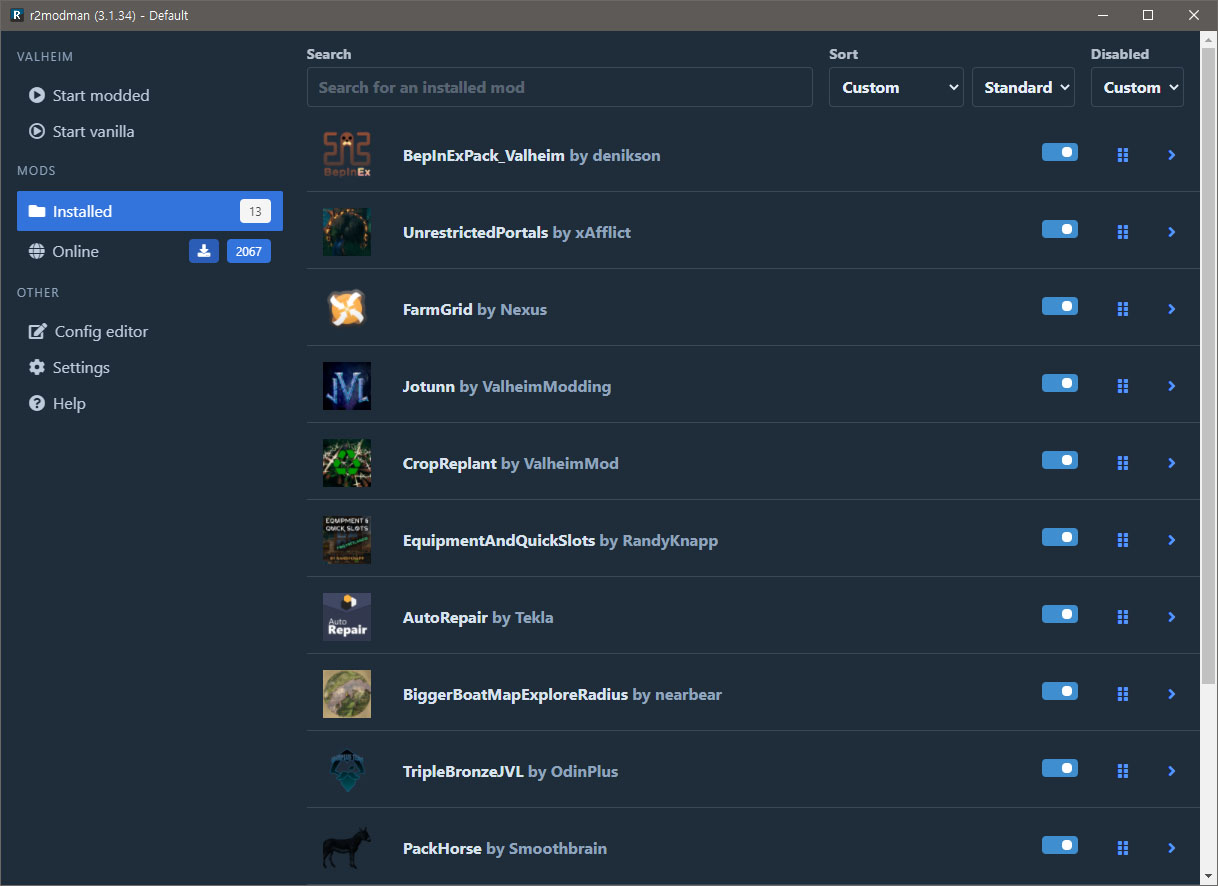Click the AutoRepair by Tekla title text

click(478, 617)
